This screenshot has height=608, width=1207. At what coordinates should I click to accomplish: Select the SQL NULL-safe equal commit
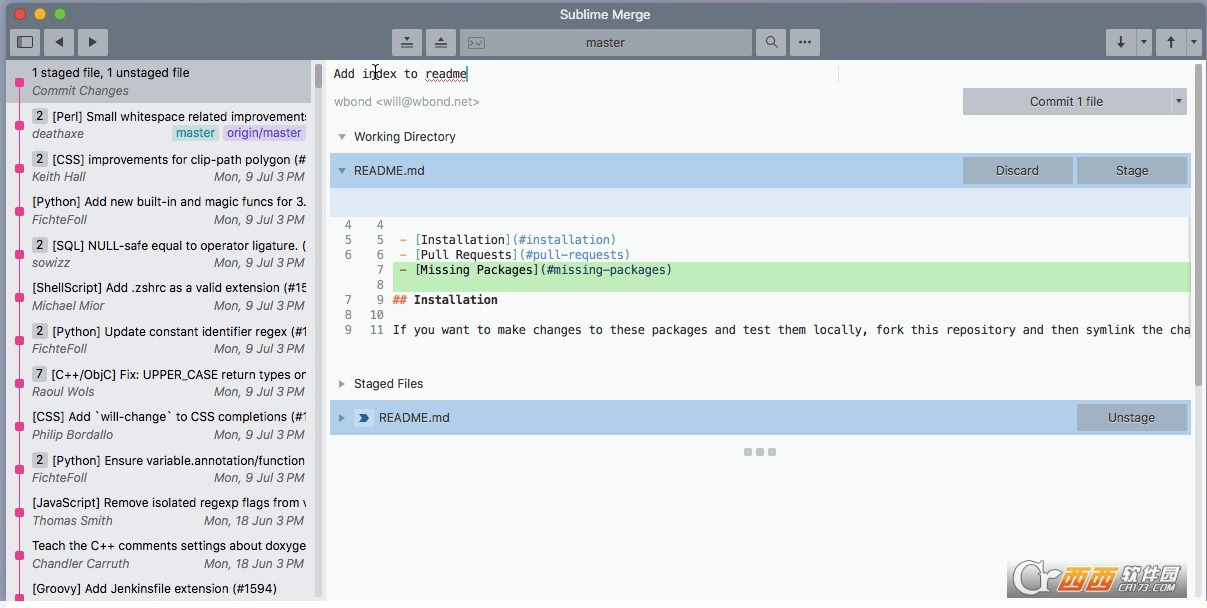click(x=160, y=253)
